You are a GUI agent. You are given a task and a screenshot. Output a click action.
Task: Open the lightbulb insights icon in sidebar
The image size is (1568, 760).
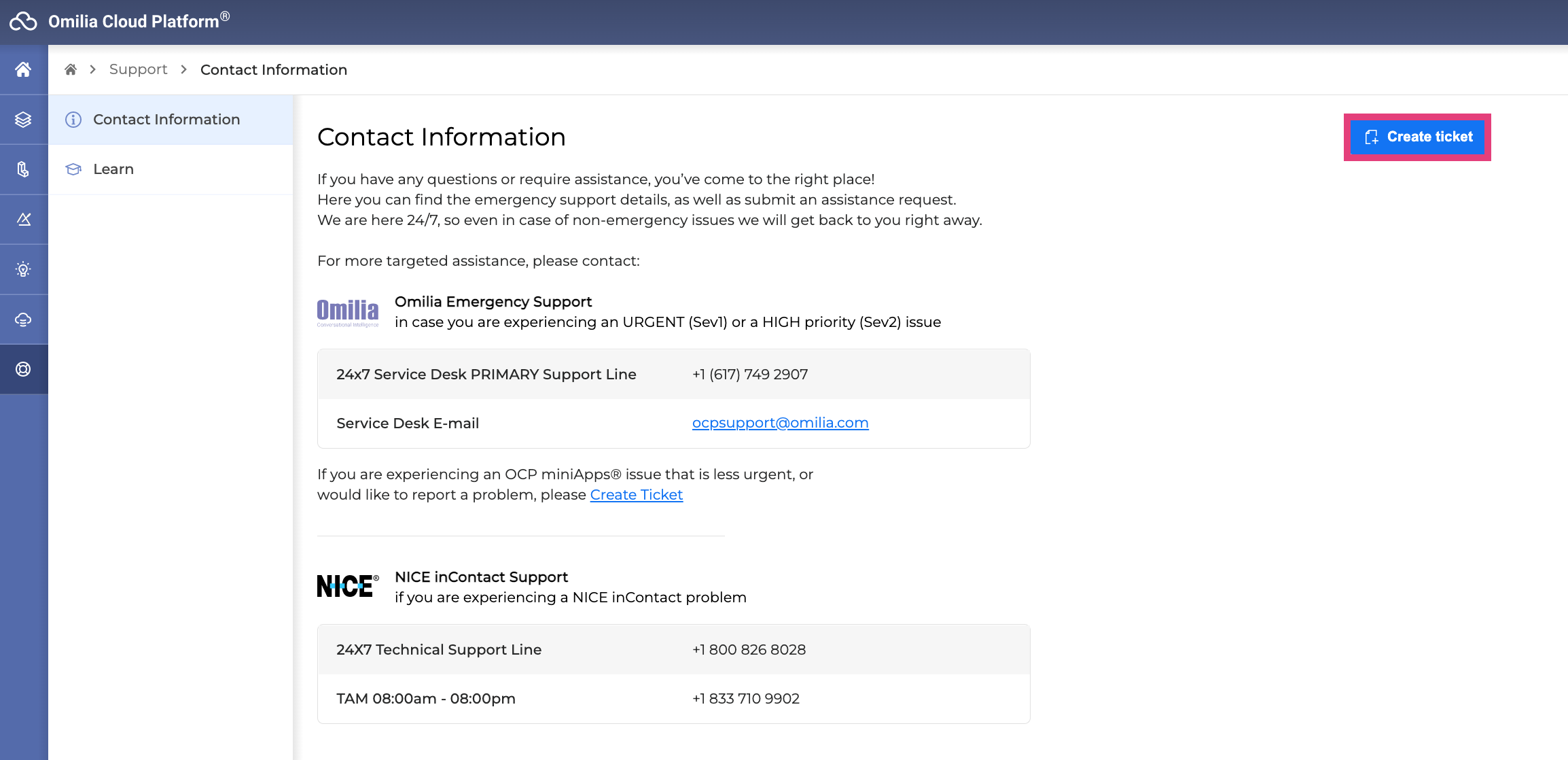(23, 269)
